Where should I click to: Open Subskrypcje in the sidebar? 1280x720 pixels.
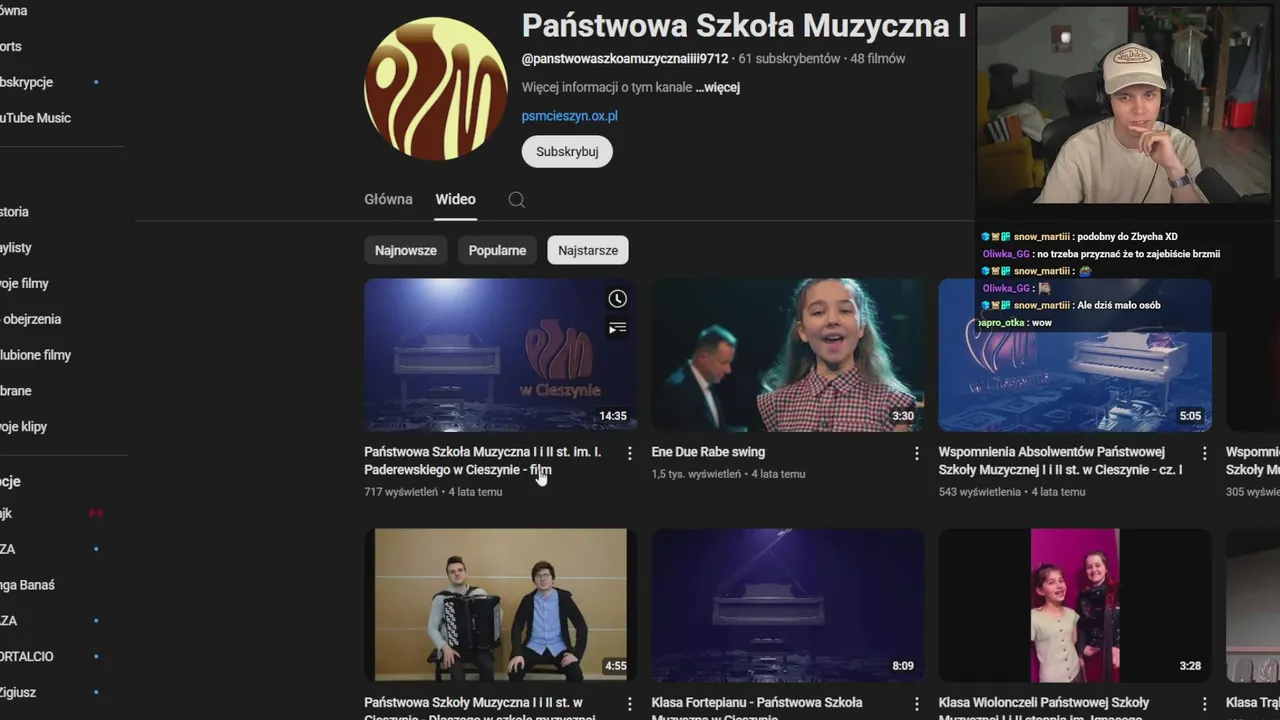point(27,82)
